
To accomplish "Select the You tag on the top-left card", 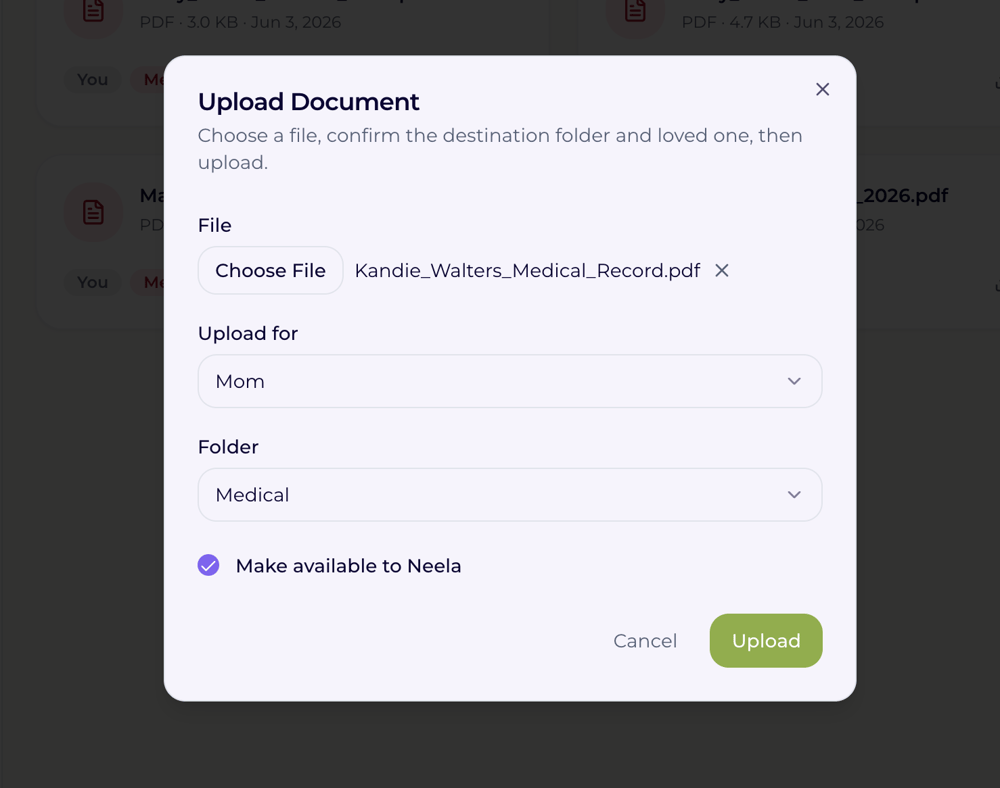I will [x=92, y=80].
